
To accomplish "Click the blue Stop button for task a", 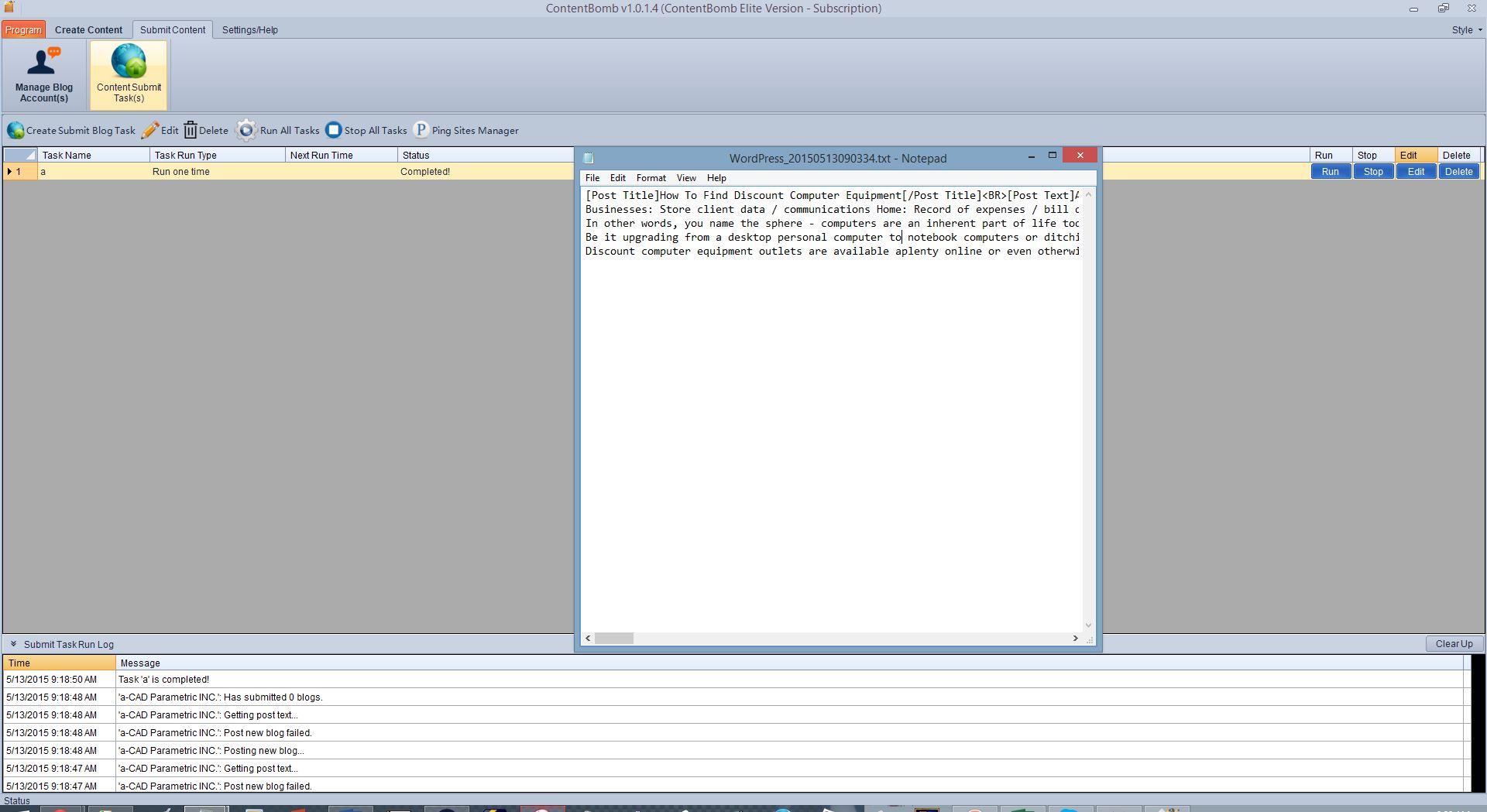I will 1373,172.
